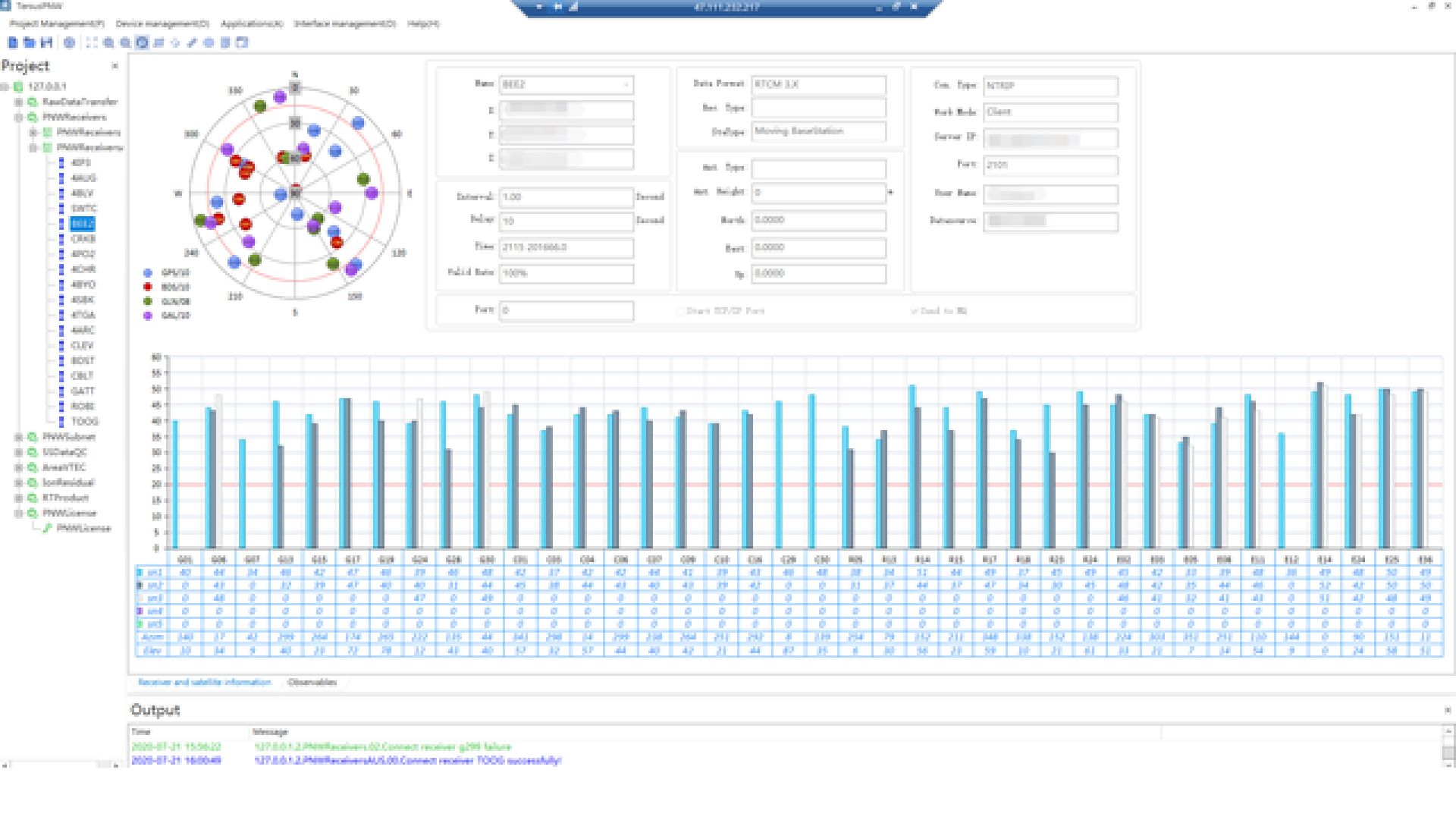Click the open folder toolbar icon
This screenshot has width=1456, height=820.
(x=30, y=42)
